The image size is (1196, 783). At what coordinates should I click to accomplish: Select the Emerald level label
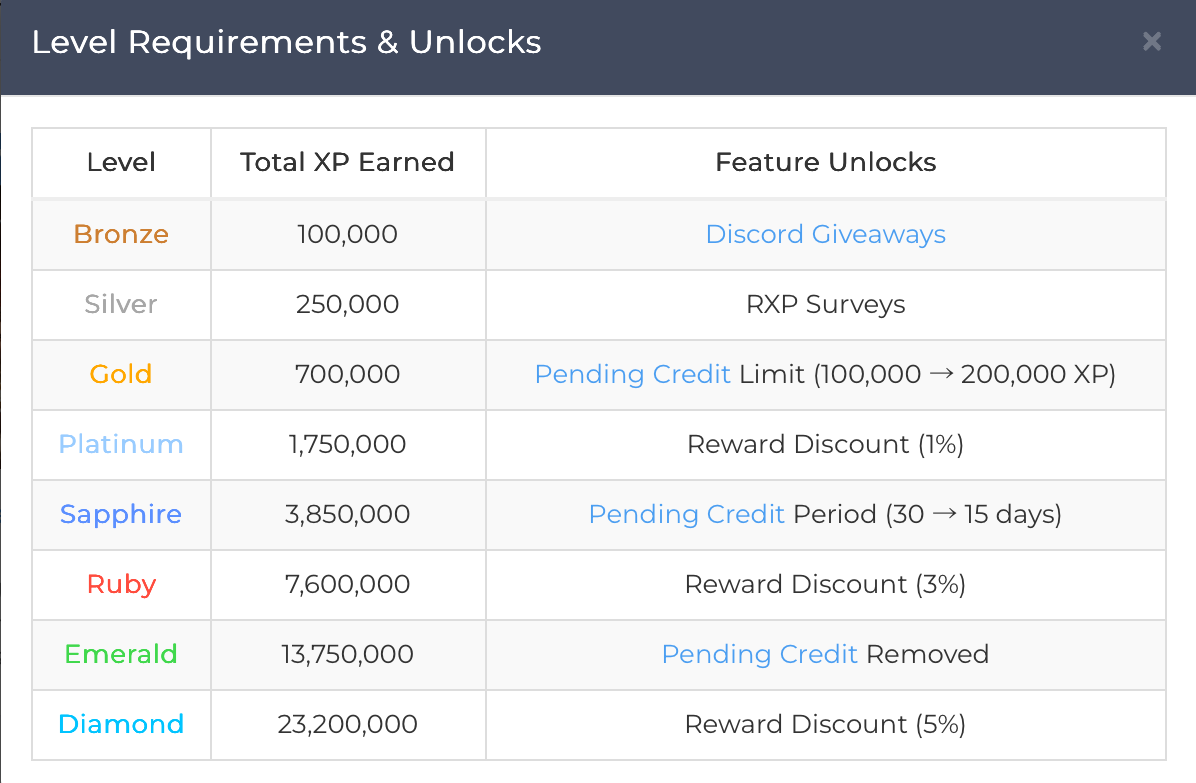[x=120, y=654]
